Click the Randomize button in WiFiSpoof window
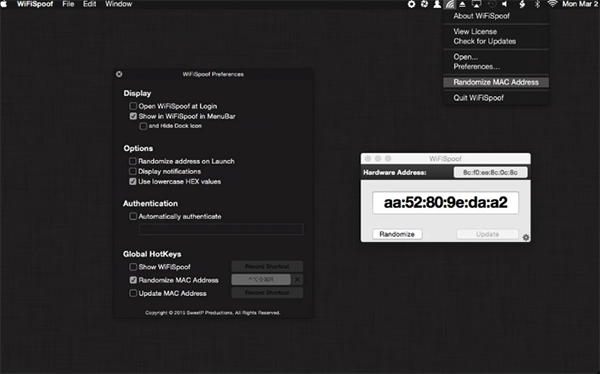Screen dimensions: 600x374 click(x=397, y=234)
